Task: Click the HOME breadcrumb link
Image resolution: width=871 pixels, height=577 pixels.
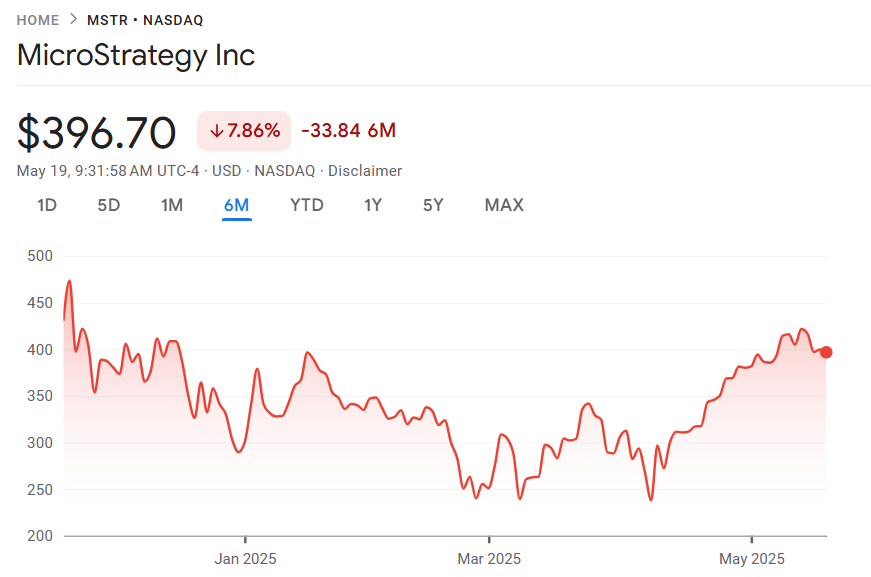Action: [x=38, y=20]
